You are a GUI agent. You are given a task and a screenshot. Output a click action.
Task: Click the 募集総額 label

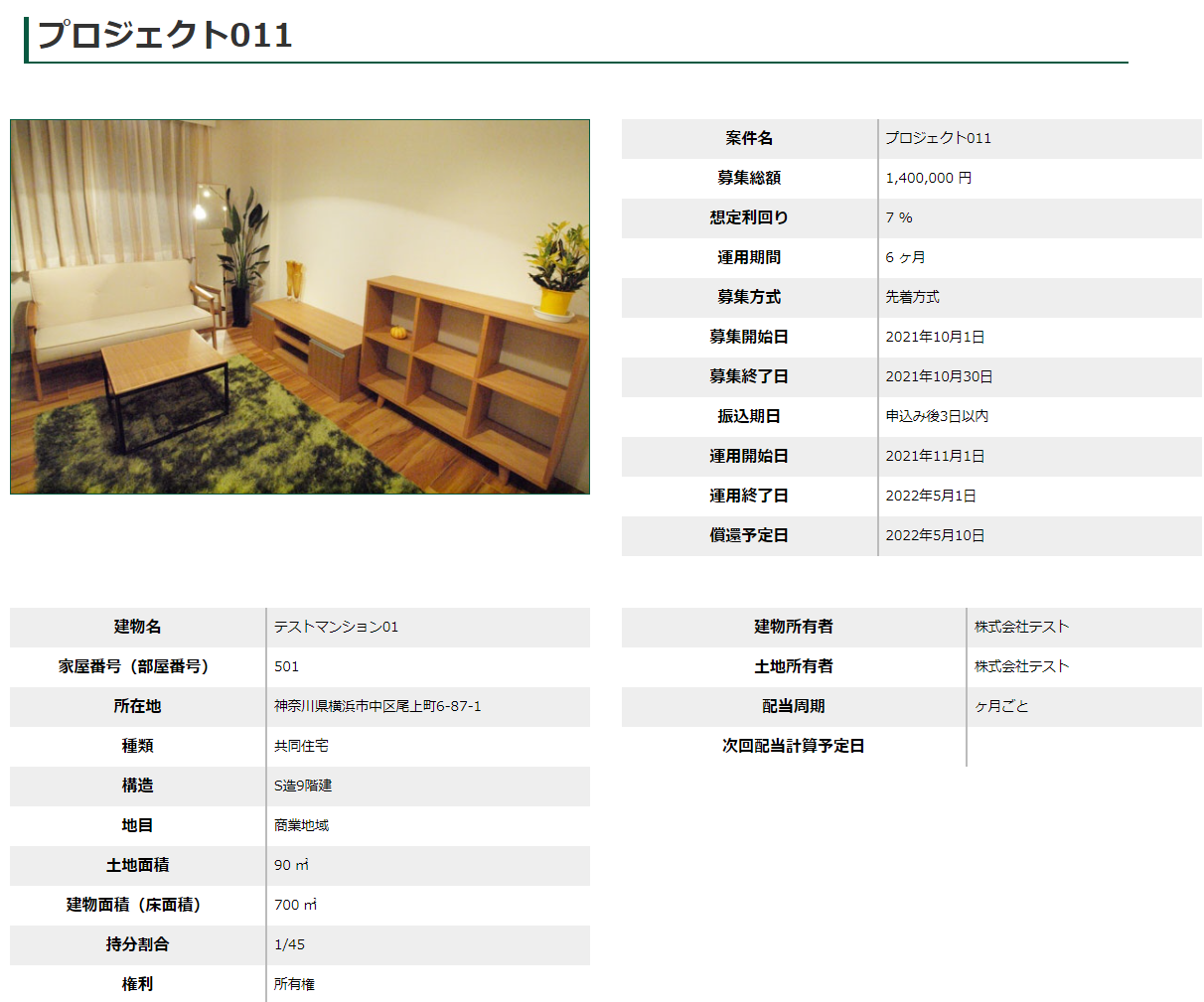tap(749, 178)
